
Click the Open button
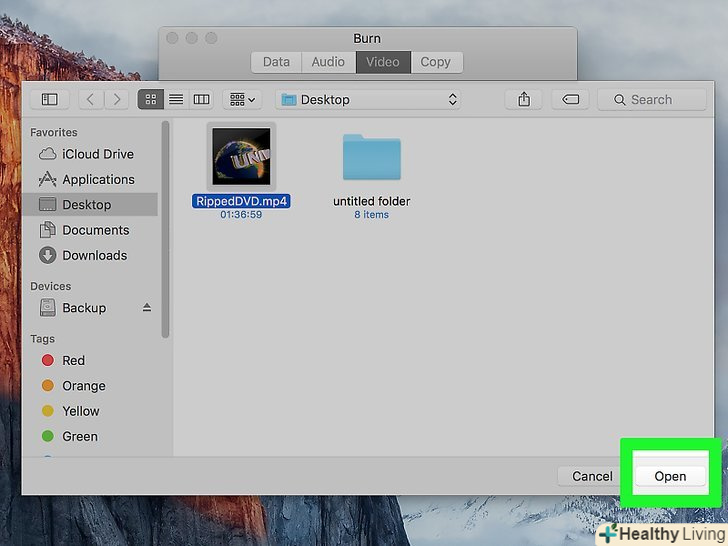pos(670,476)
